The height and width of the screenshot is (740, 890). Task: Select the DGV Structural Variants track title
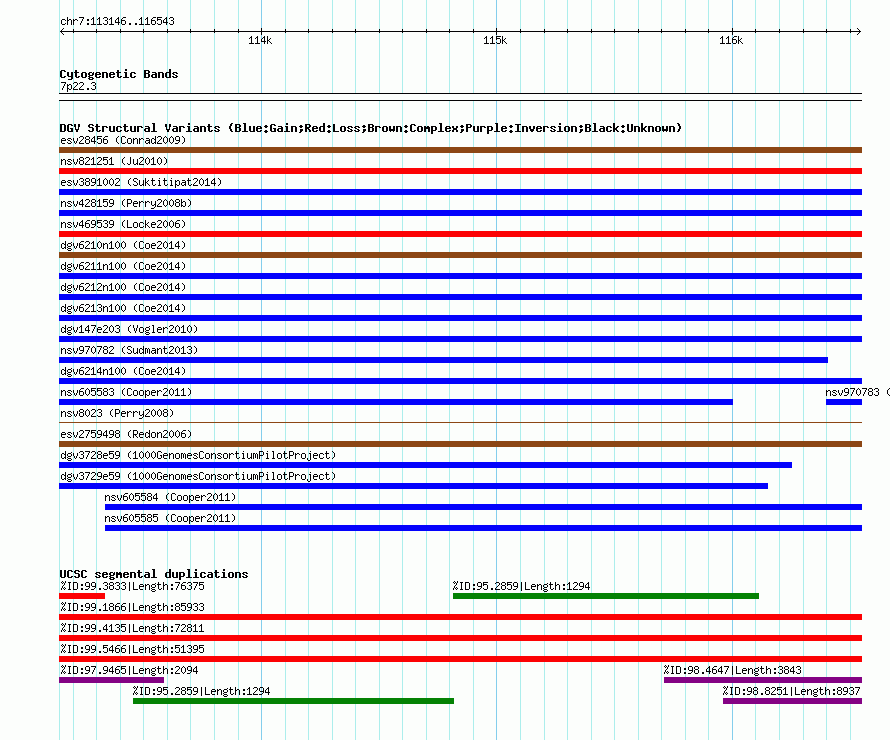tap(371, 128)
